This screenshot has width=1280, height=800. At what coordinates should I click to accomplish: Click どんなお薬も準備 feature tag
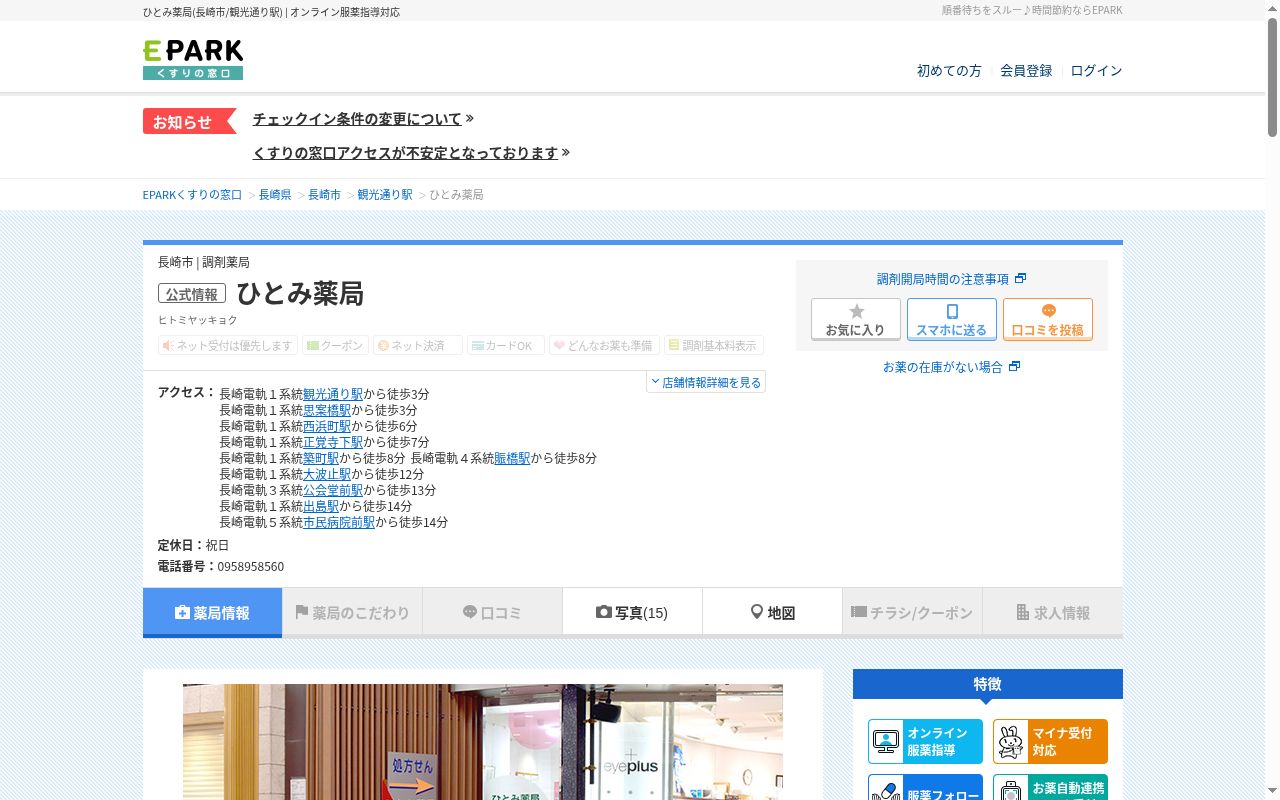tap(603, 345)
